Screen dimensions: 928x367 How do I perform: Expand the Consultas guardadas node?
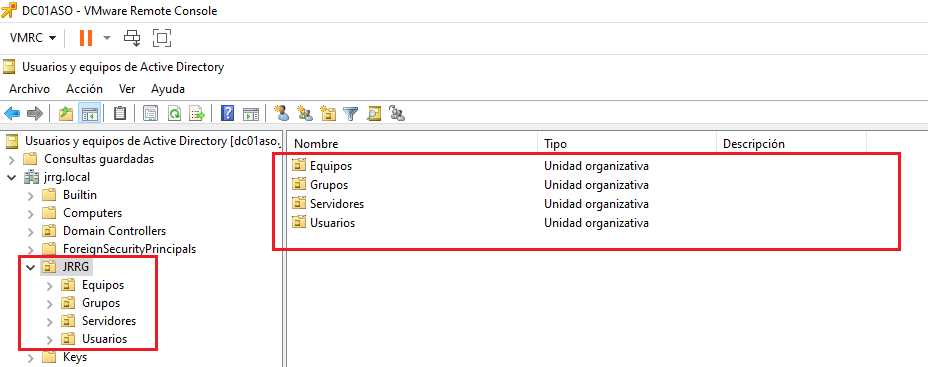[x=12, y=159]
